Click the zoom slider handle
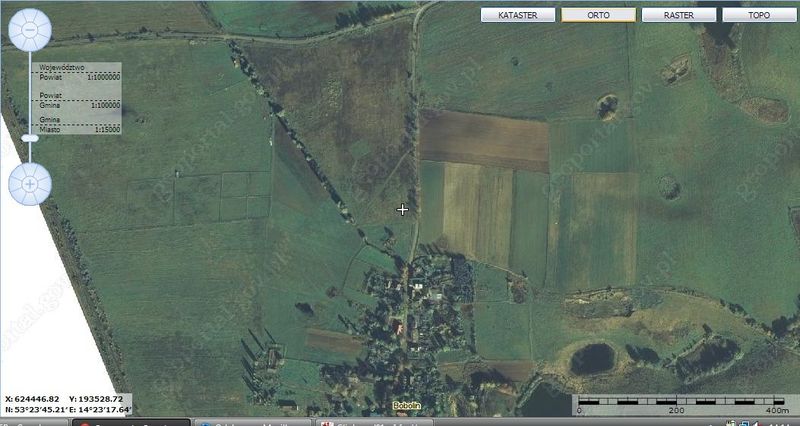 (30, 138)
